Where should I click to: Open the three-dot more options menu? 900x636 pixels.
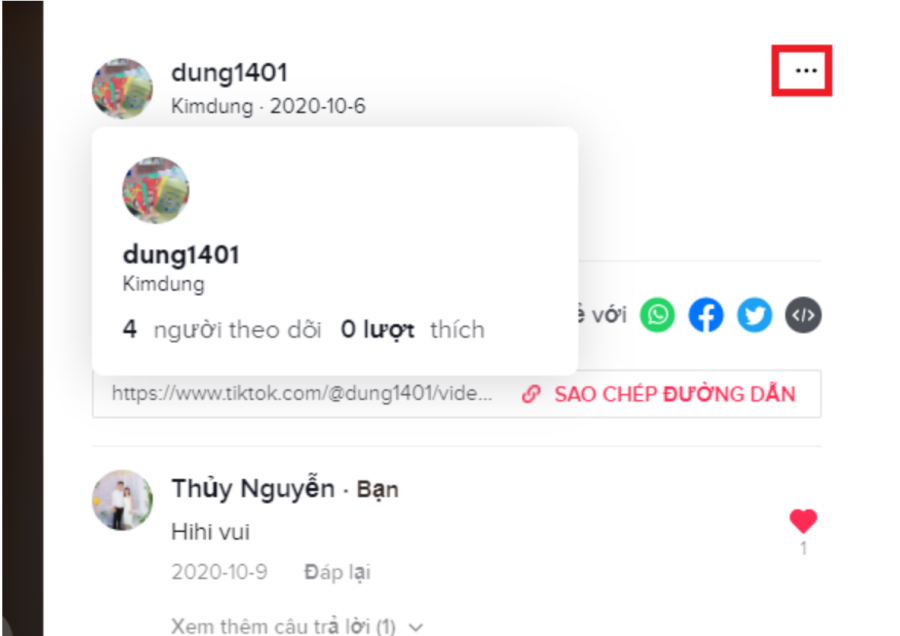coord(805,71)
